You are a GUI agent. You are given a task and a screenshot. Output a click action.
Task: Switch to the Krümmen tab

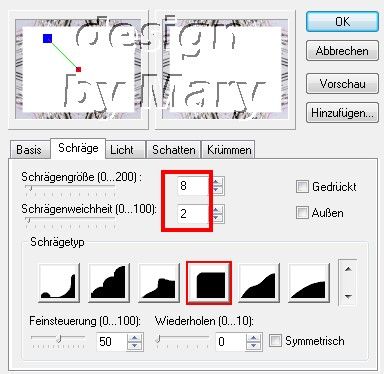[x=229, y=150]
